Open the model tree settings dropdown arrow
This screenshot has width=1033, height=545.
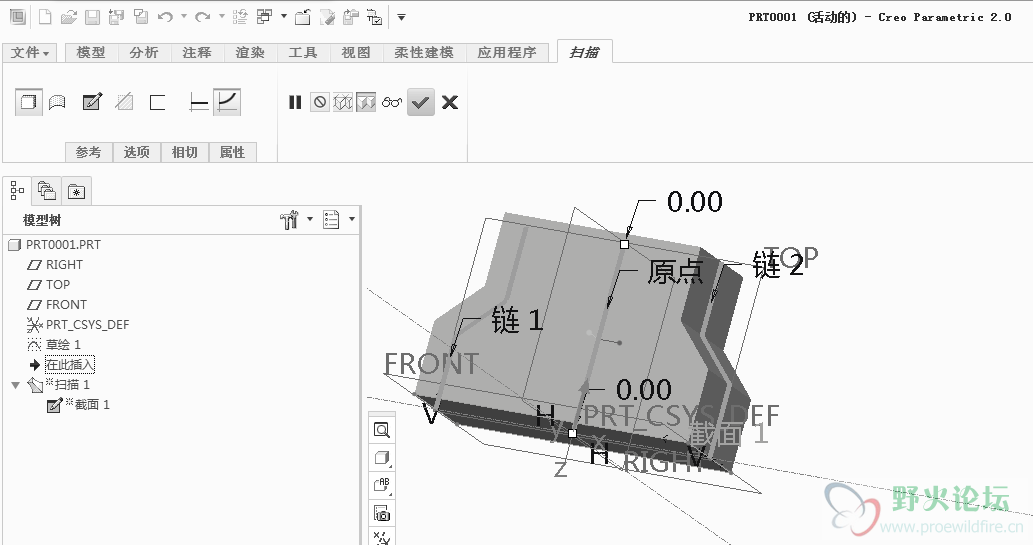coord(310,219)
